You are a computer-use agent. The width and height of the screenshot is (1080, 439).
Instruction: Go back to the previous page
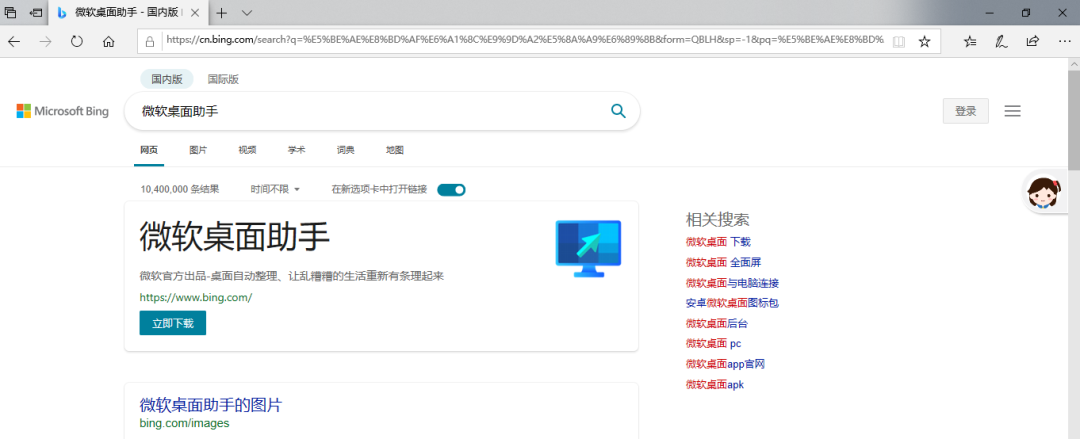(x=14, y=41)
